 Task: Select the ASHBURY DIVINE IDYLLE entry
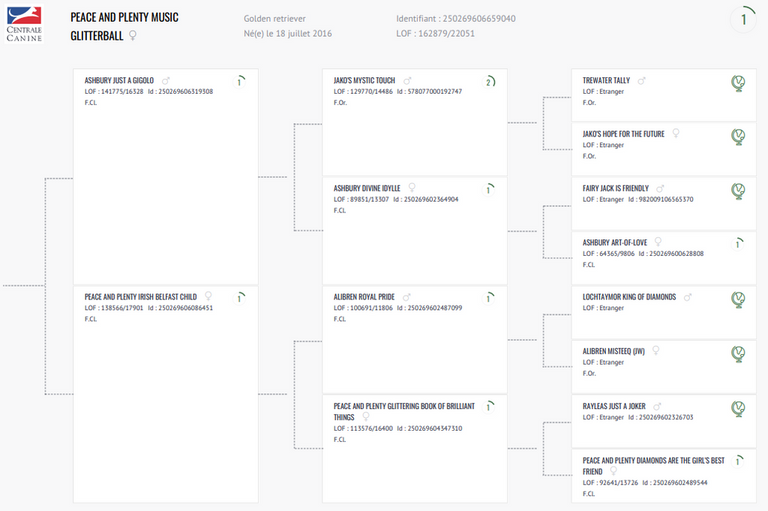point(366,188)
